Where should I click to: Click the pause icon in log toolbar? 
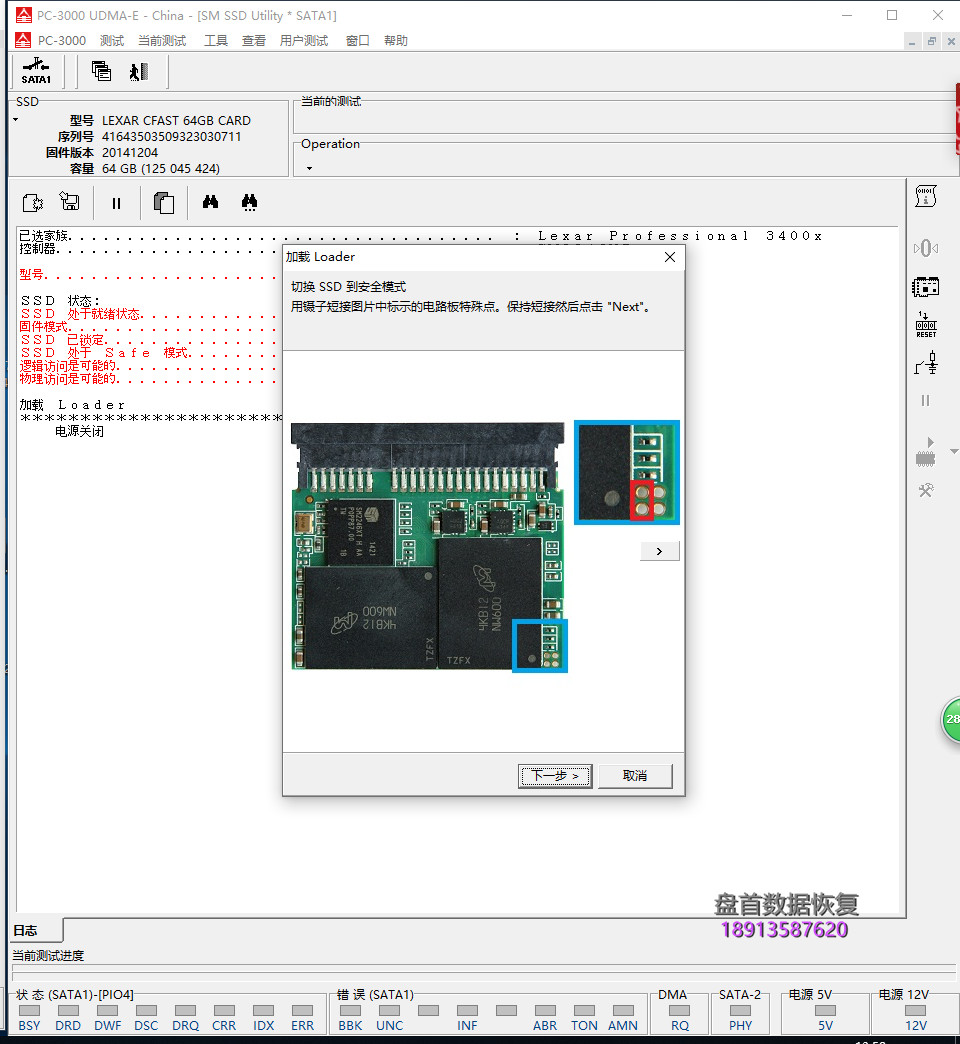point(117,203)
